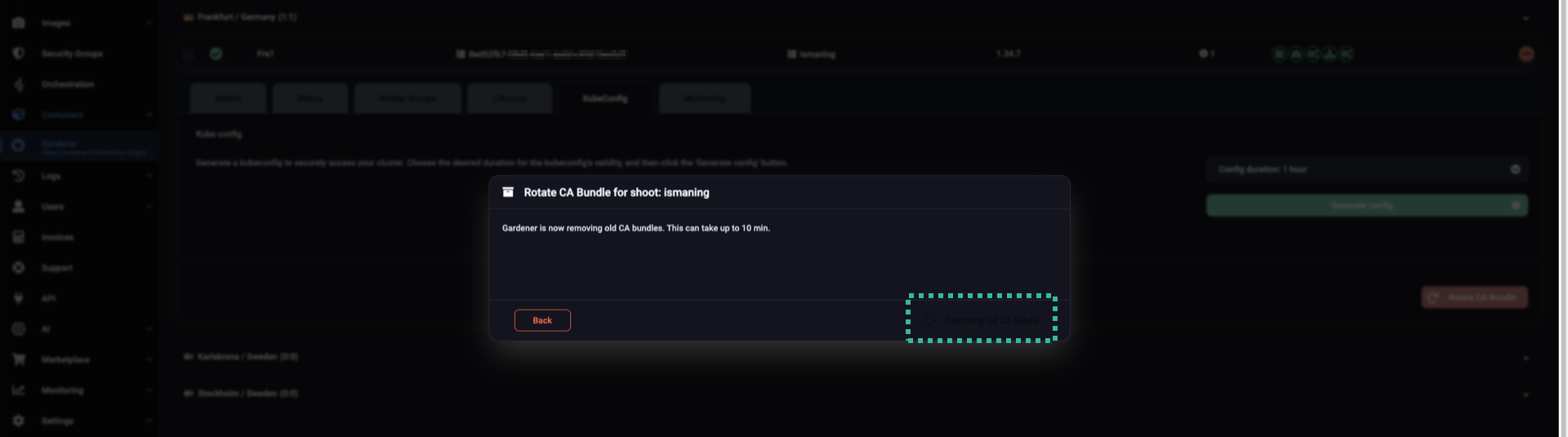The height and width of the screenshot is (437, 1568).
Task: Tick the checkbox on the Fra1 row
Action: click(x=188, y=54)
